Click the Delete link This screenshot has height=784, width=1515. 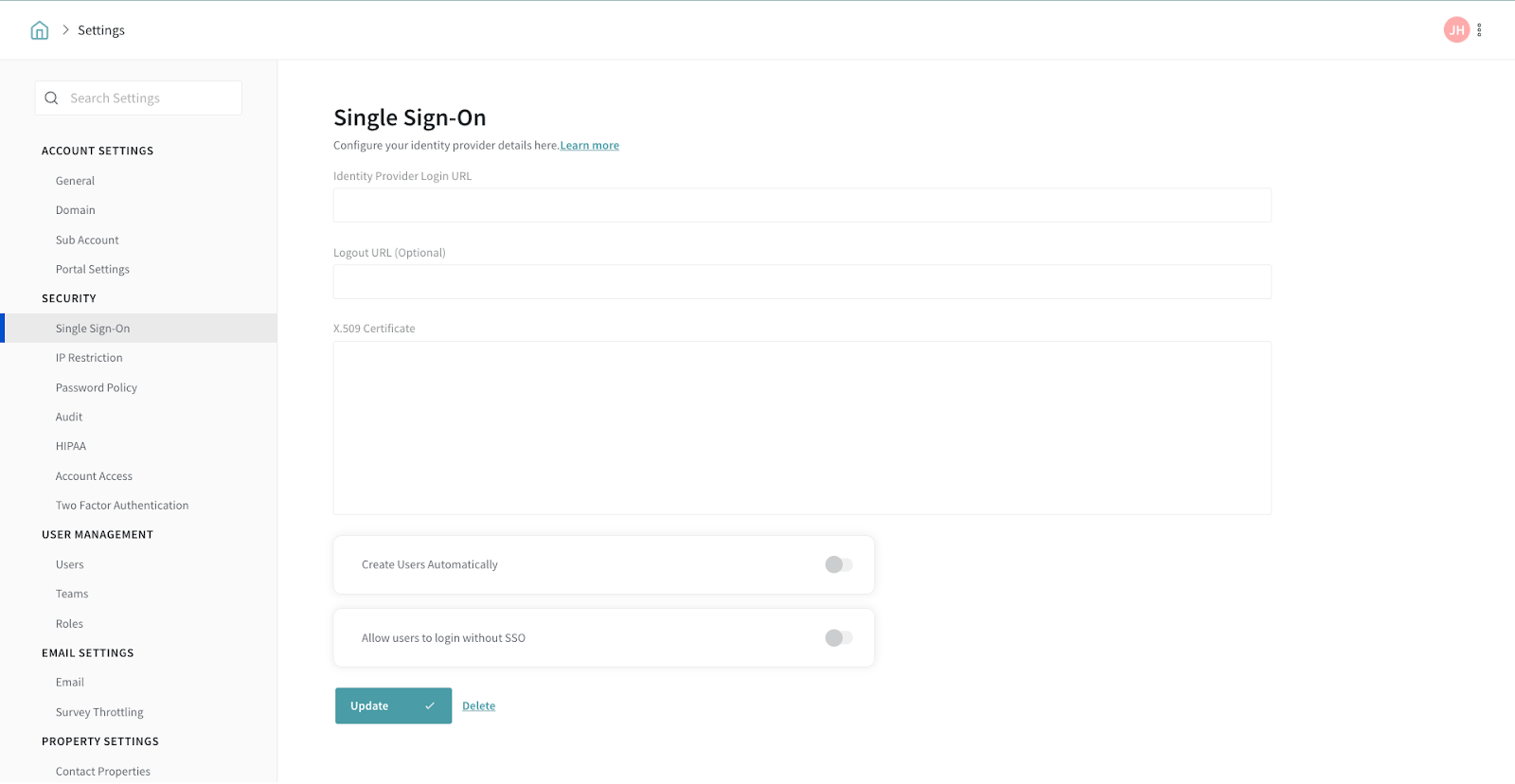click(x=478, y=706)
